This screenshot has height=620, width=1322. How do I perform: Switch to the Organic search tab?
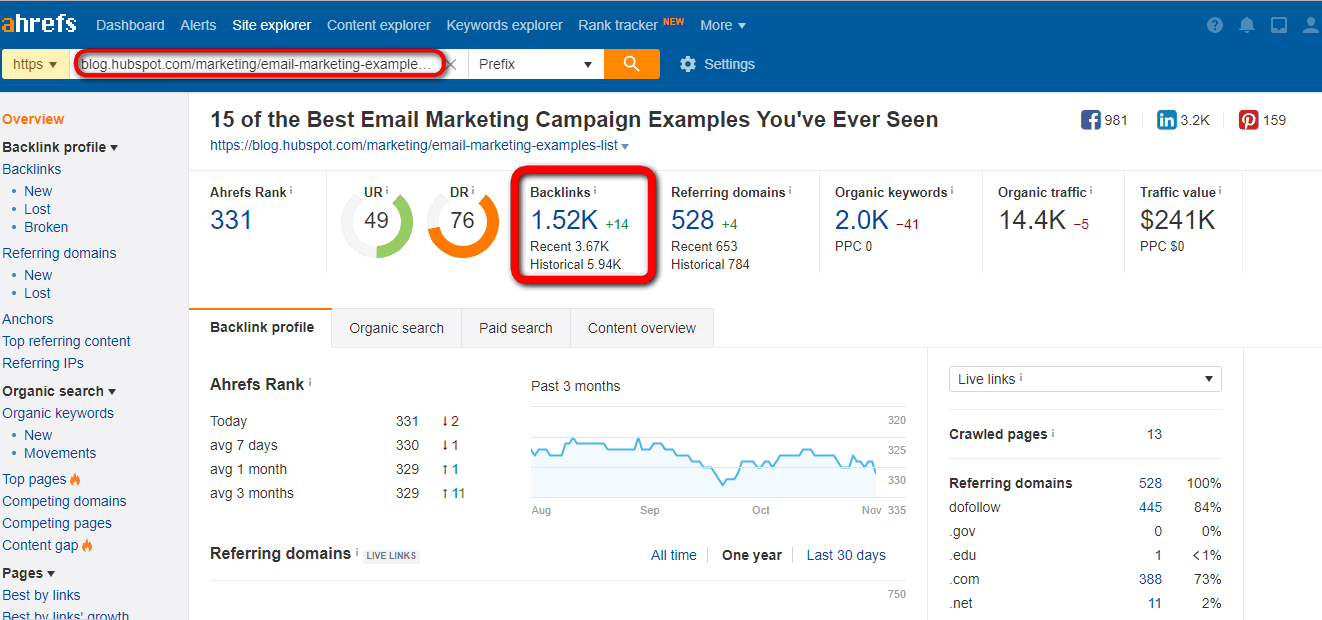click(x=396, y=328)
